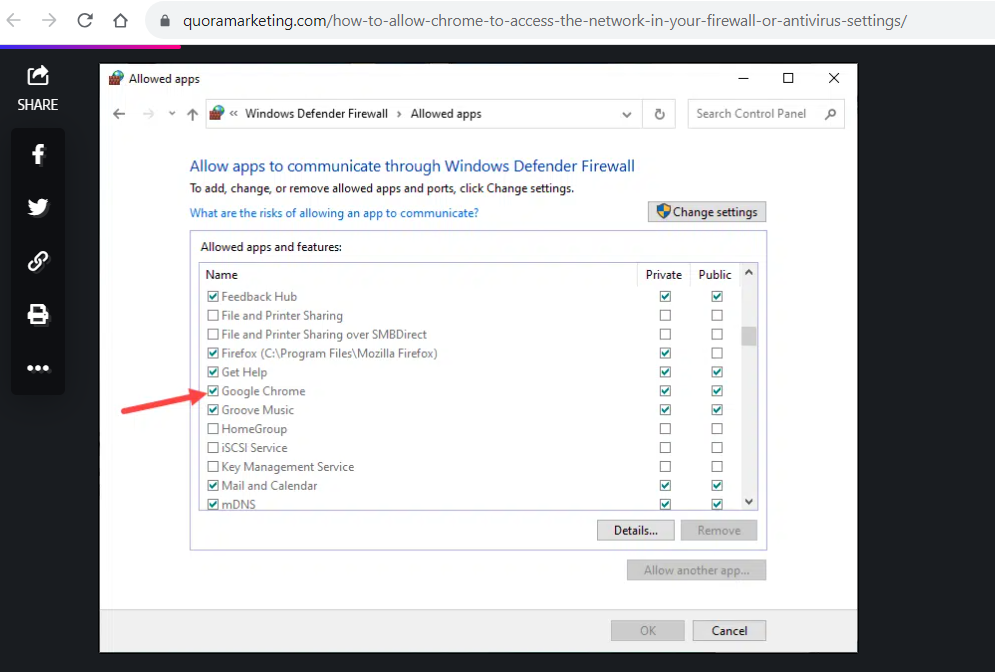Viewport: 995px width, 672px height.
Task: Click Allow another app... button
Action: pos(697,570)
